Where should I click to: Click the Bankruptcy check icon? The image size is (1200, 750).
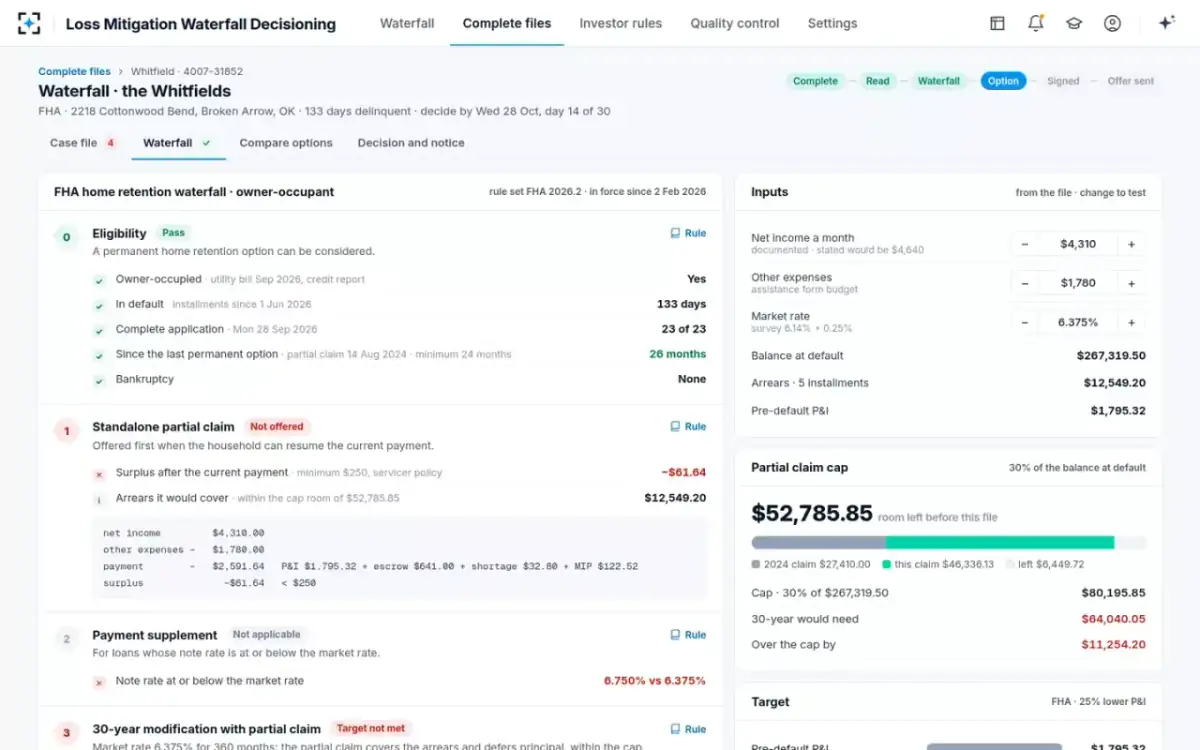coord(99,380)
